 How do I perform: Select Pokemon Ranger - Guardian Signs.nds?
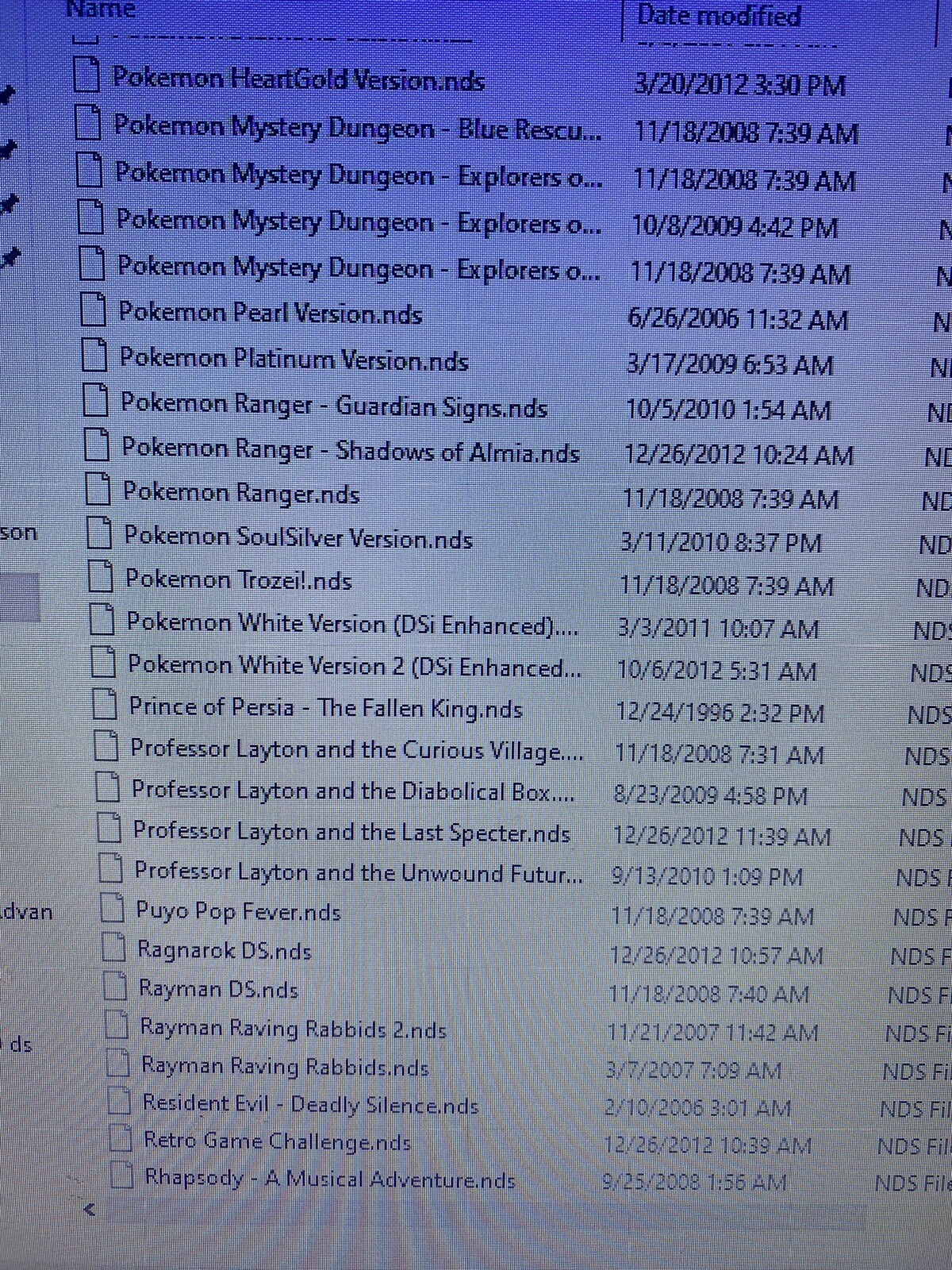(x=334, y=405)
